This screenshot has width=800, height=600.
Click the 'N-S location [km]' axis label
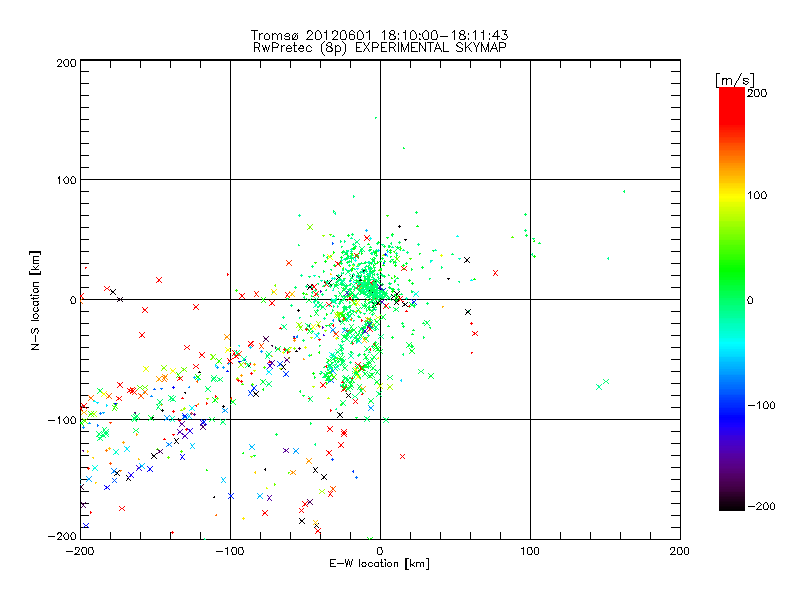pyautogui.click(x=35, y=300)
